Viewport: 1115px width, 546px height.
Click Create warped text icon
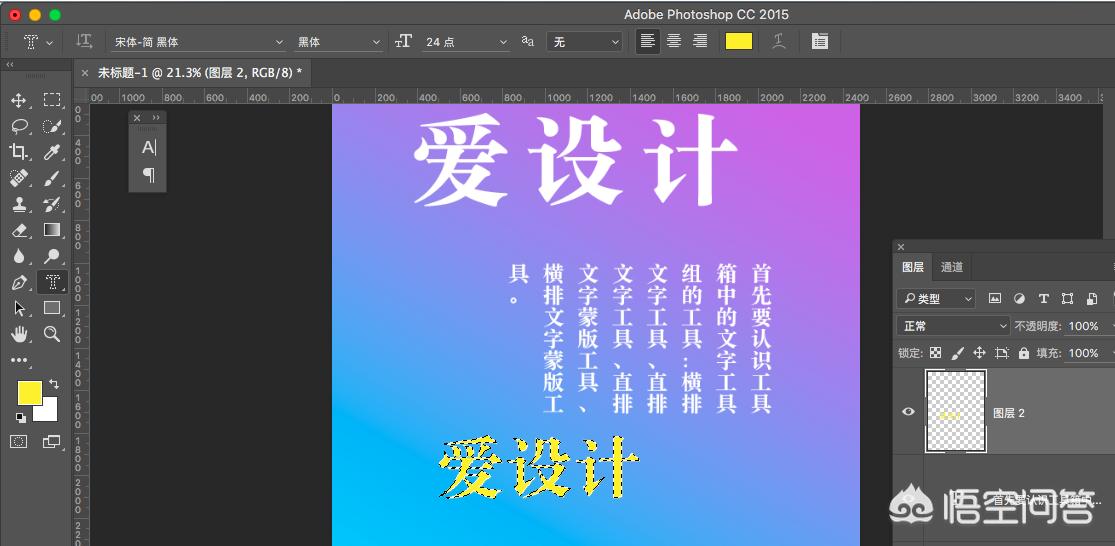(779, 41)
